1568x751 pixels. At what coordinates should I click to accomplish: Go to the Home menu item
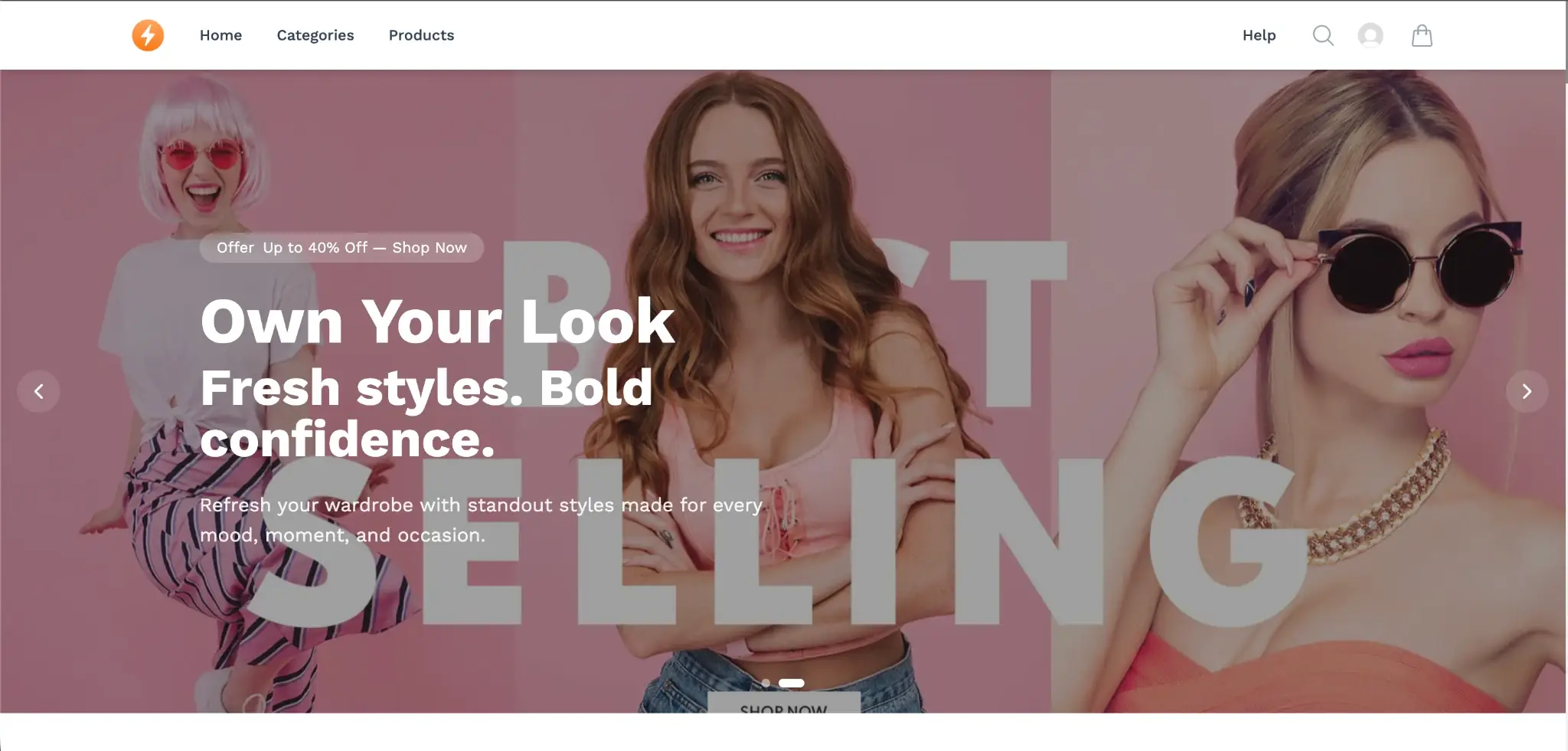[x=220, y=35]
